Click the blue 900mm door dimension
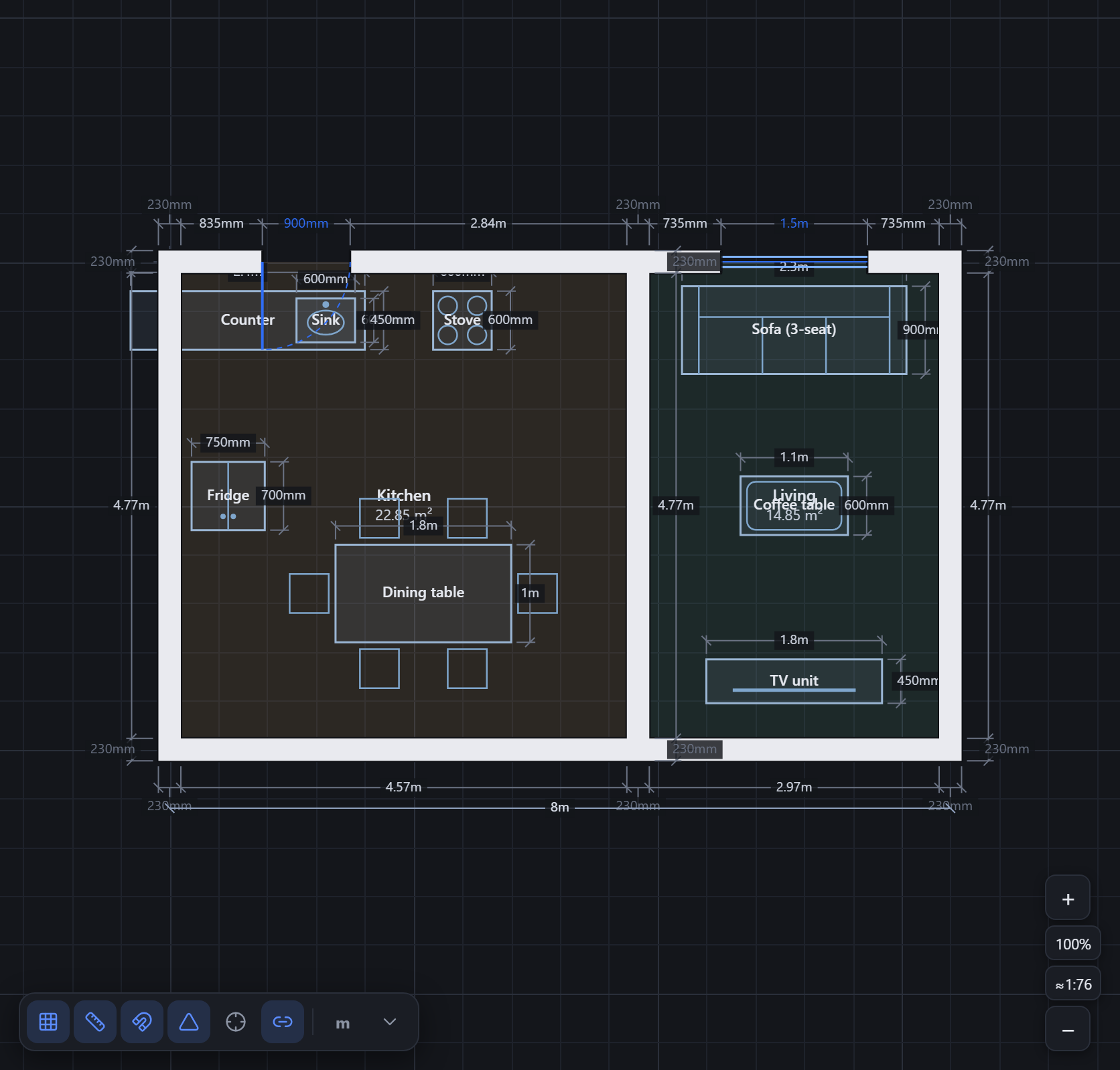The width and height of the screenshot is (1120, 1070). pyautogui.click(x=305, y=224)
